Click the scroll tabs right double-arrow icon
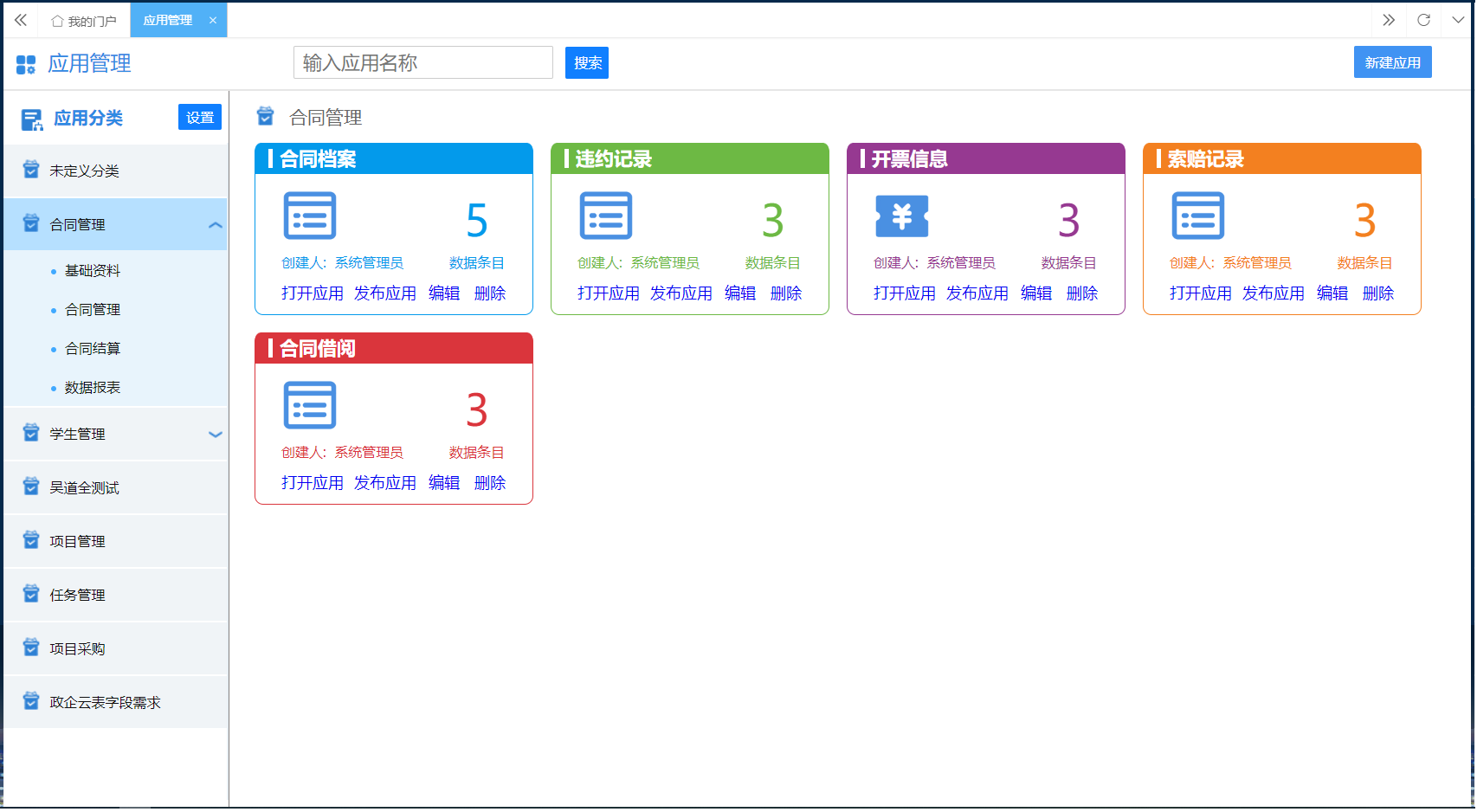Viewport: 1477px width, 812px height. (x=1389, y=20)
